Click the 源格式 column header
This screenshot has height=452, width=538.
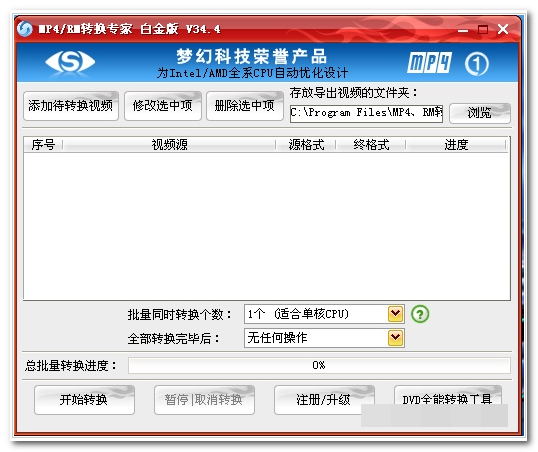click(x=306, y=144)
